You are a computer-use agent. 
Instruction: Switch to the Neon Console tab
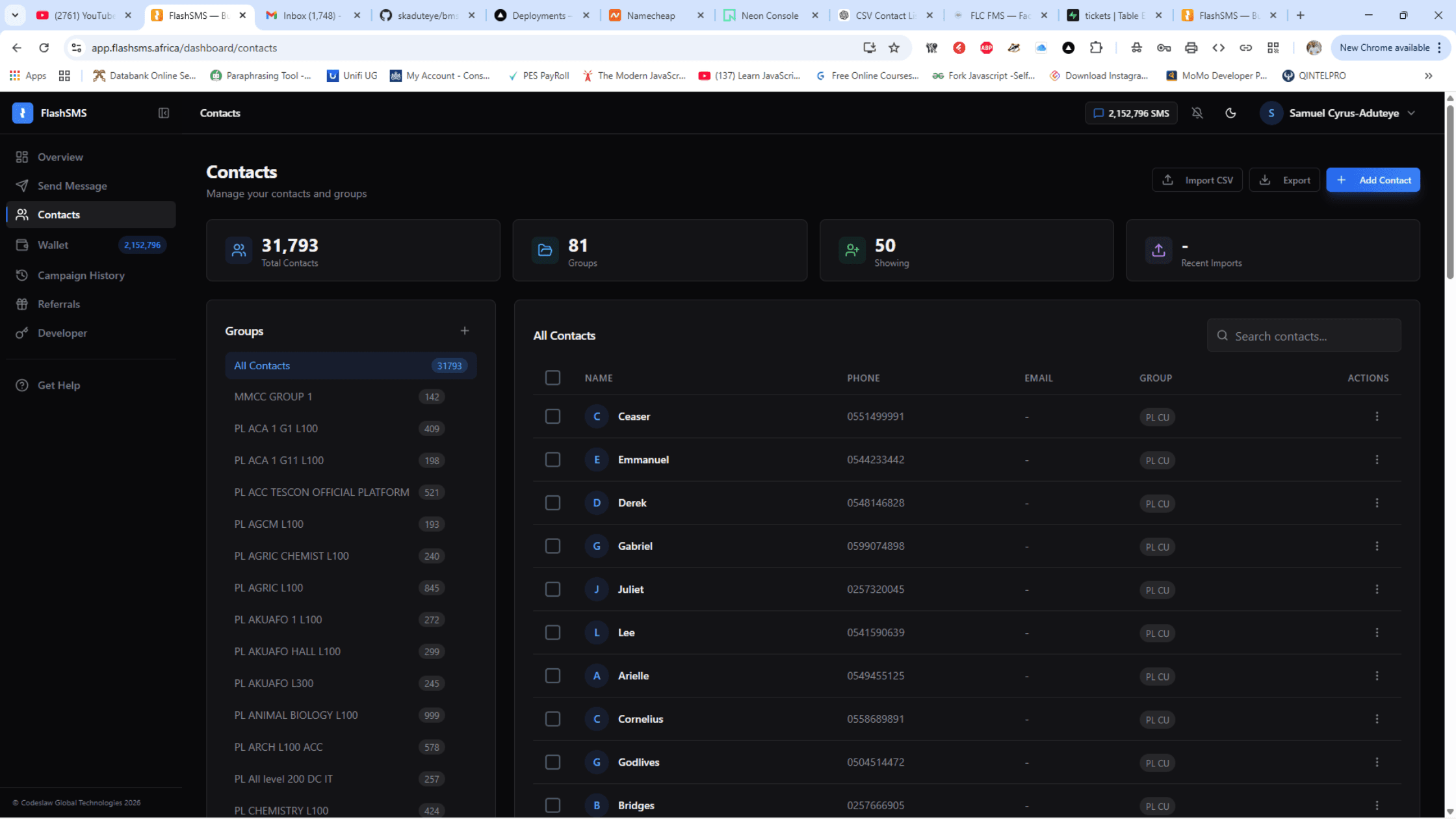pyautogui.click(x=770, y=16)
